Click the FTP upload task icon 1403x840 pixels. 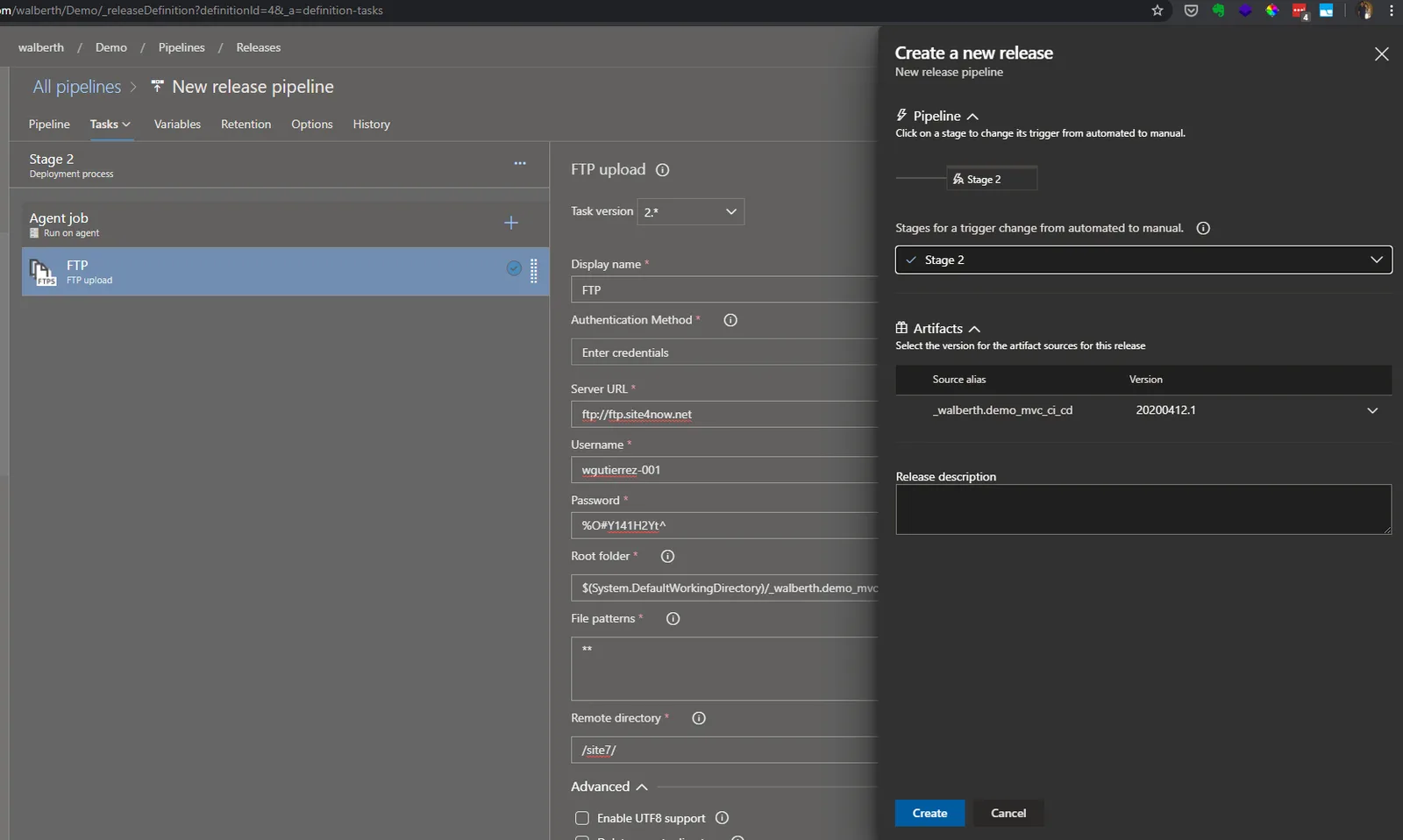coord(43,272)
